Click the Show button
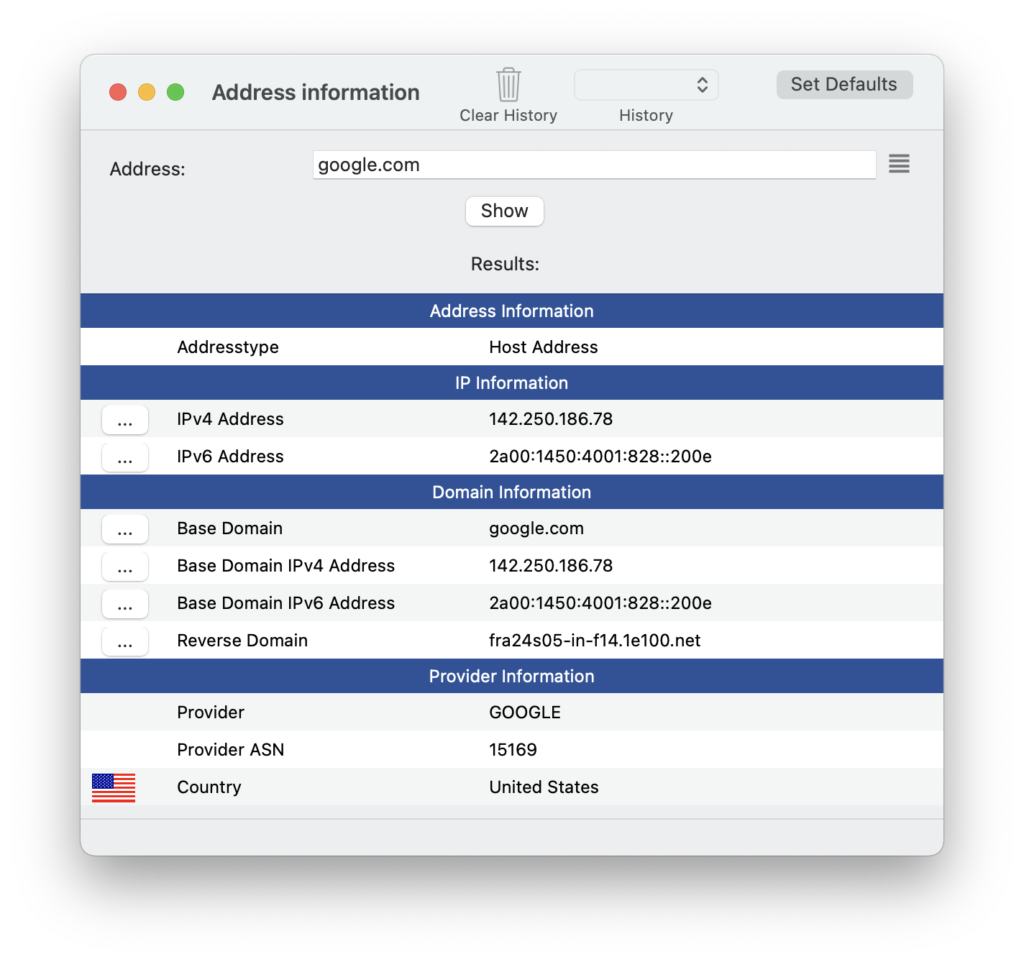The width and height of the screenshot is (1024, 962). [504, 211]
